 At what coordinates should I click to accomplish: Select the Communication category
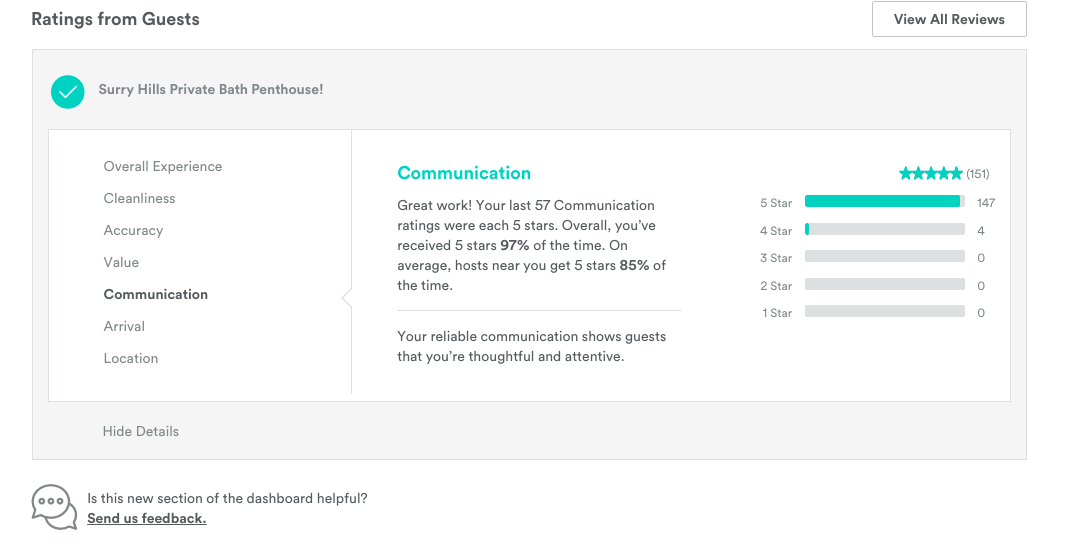pyautogui.click(x=155, y=294)
